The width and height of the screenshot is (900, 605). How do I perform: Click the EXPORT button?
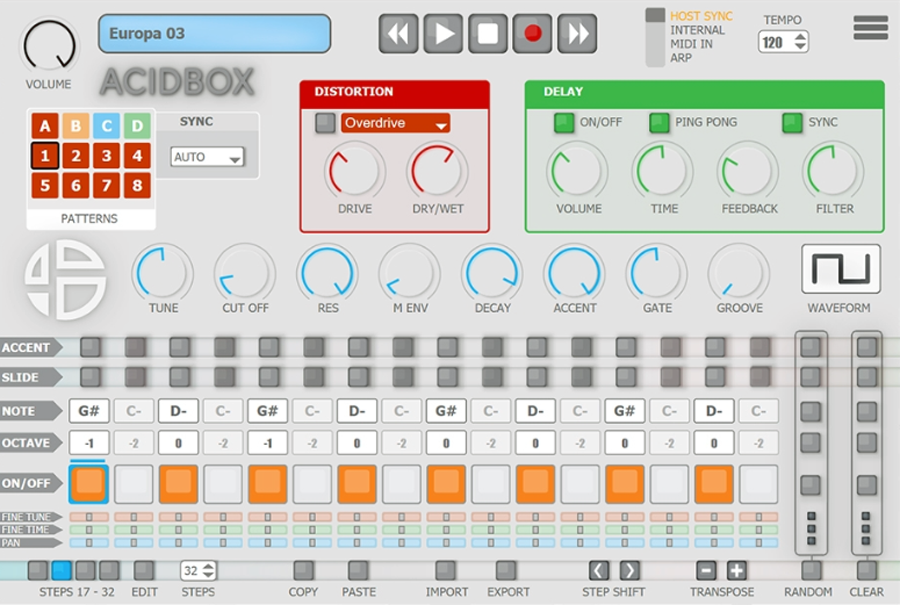pos(506,570)
